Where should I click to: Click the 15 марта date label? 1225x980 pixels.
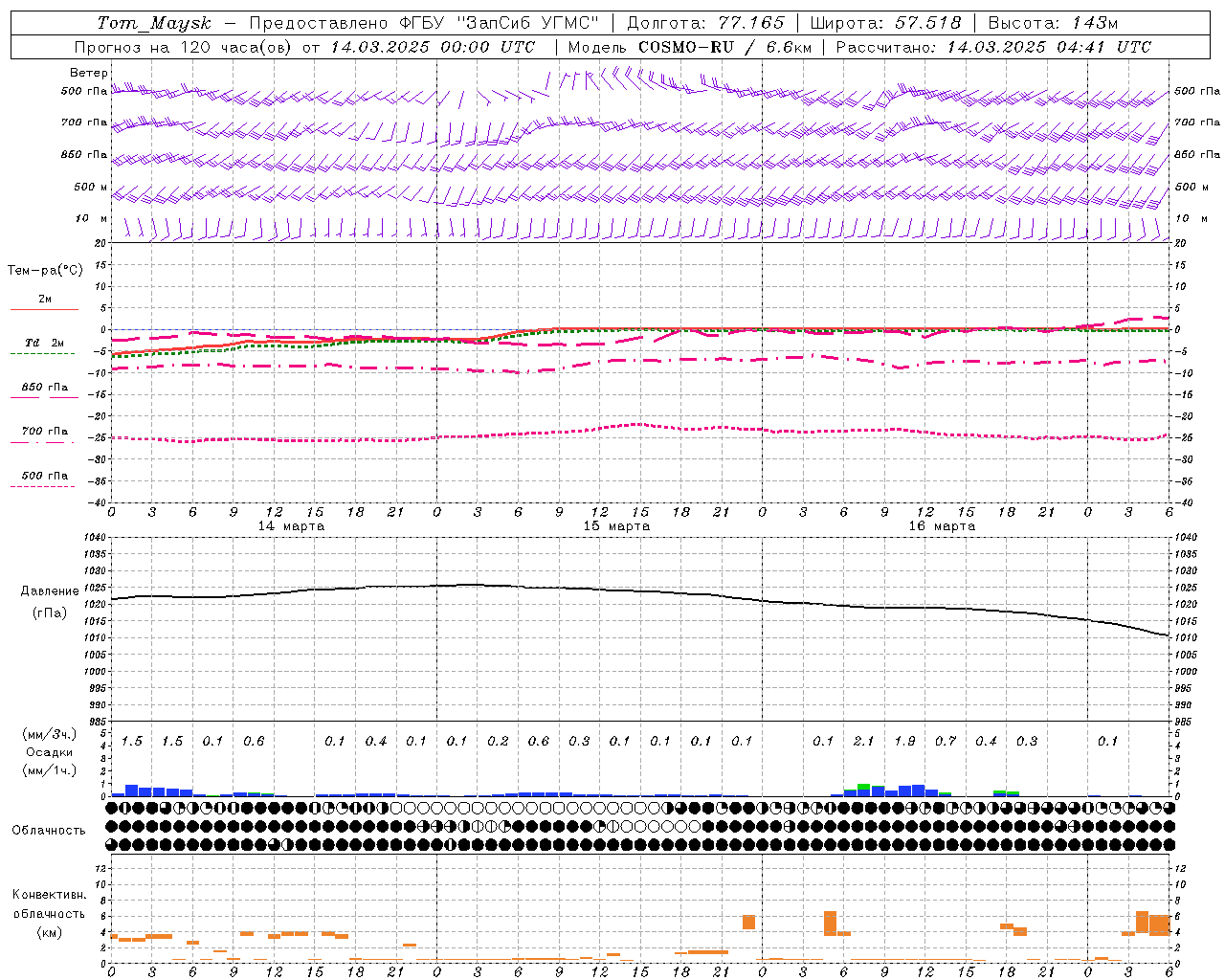pyautogui.click(x=617, y=526)
